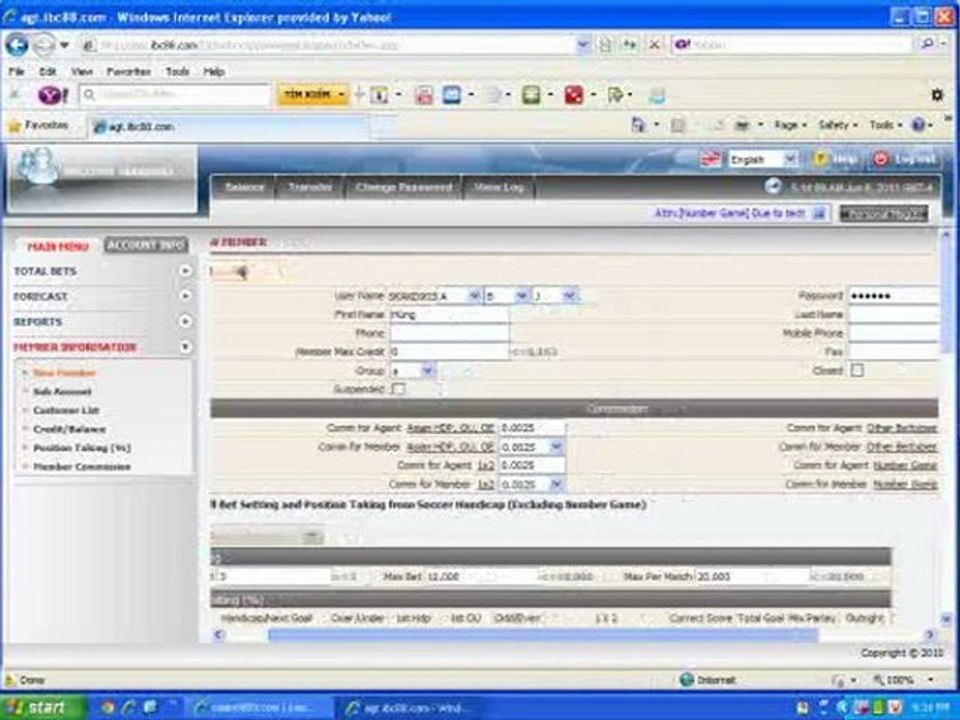960x720 pixels.
Task: Open the Change Password tab
Action: click(404, 187)
